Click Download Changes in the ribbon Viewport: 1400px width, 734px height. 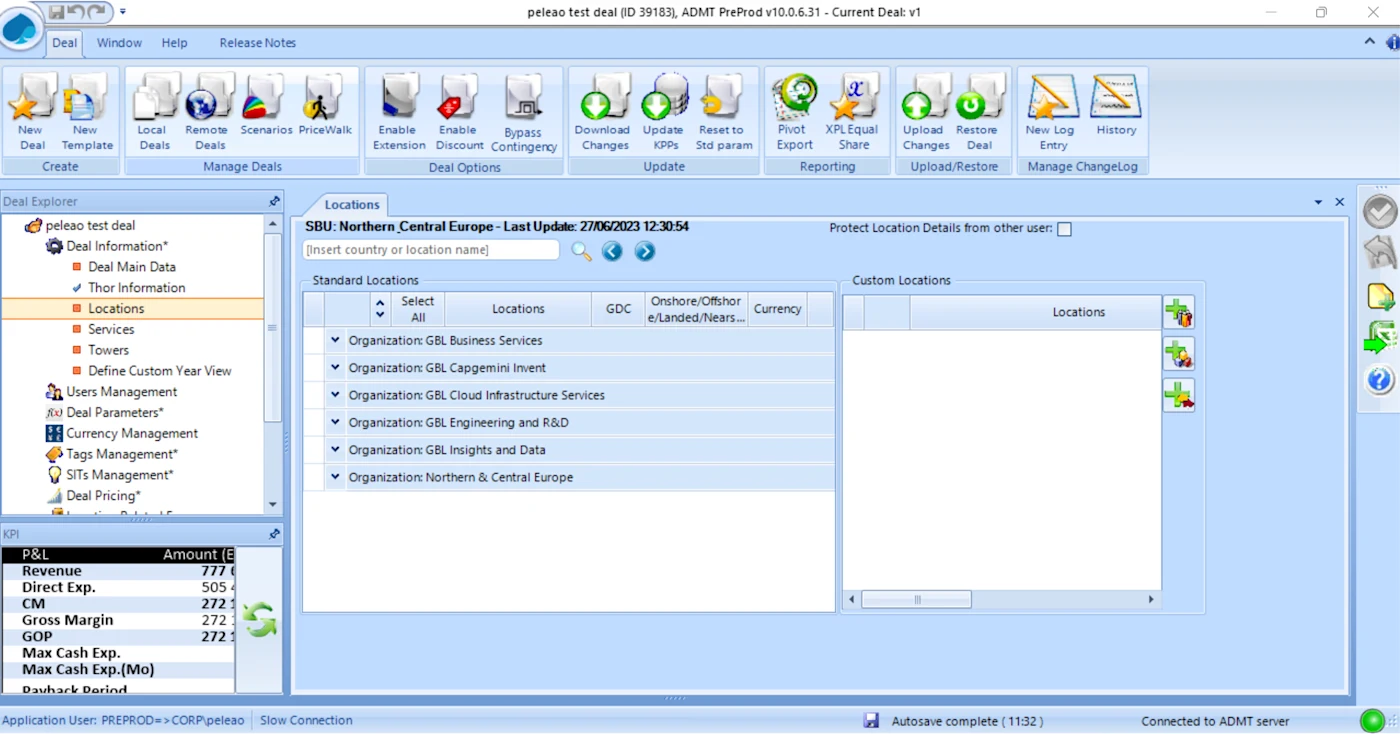tap(602, 113)
